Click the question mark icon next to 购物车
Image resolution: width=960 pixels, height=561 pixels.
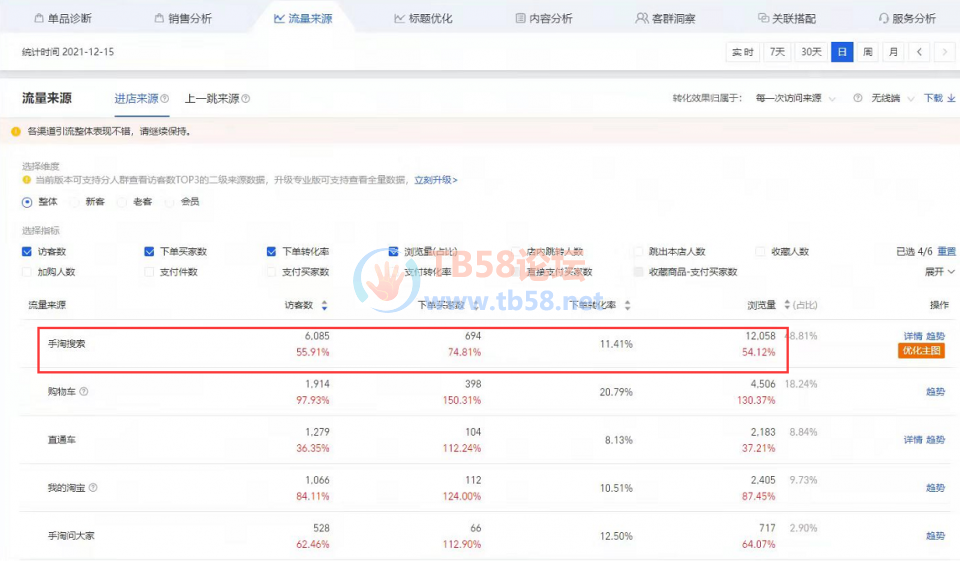click(x=84, y=392)
